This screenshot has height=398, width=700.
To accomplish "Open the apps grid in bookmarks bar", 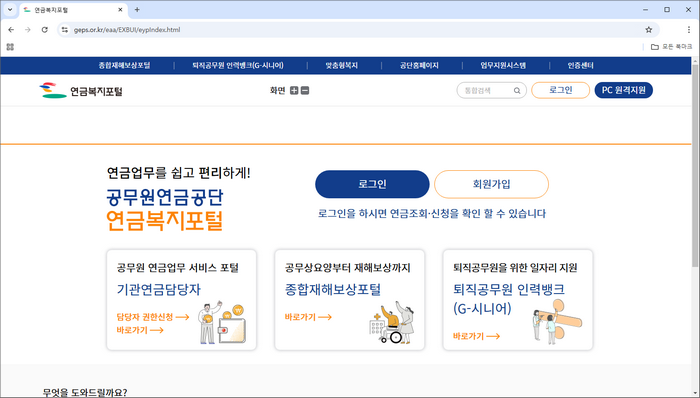I will click(10, 47).
